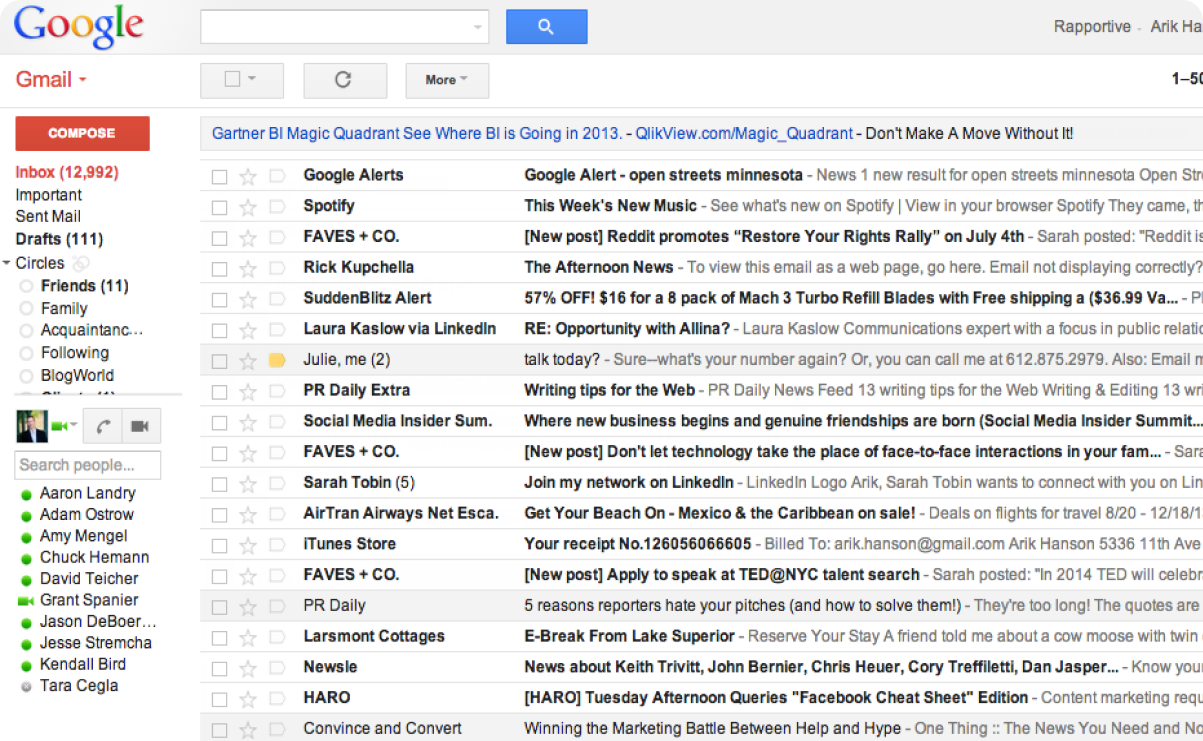The height and width of the screenshot is (741, 1203).
Task: Open the 'Writing tips for the Web' email
Action: pos(609,390)
